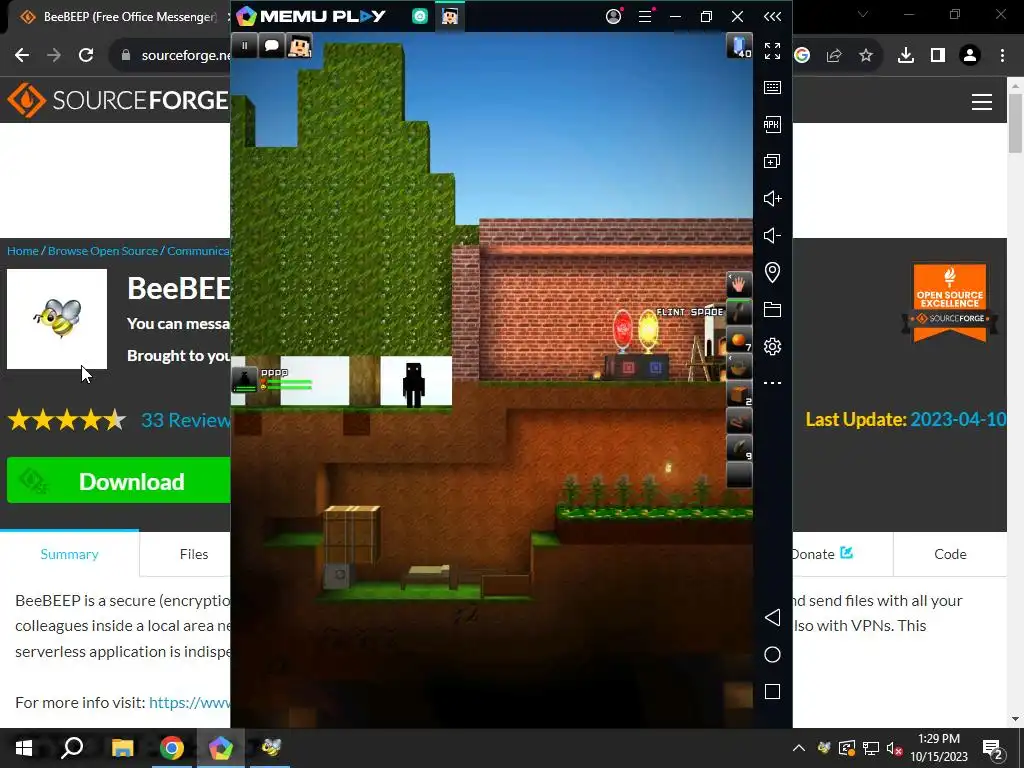Open File Explorer from the taskbar

(x=122, y=748)
